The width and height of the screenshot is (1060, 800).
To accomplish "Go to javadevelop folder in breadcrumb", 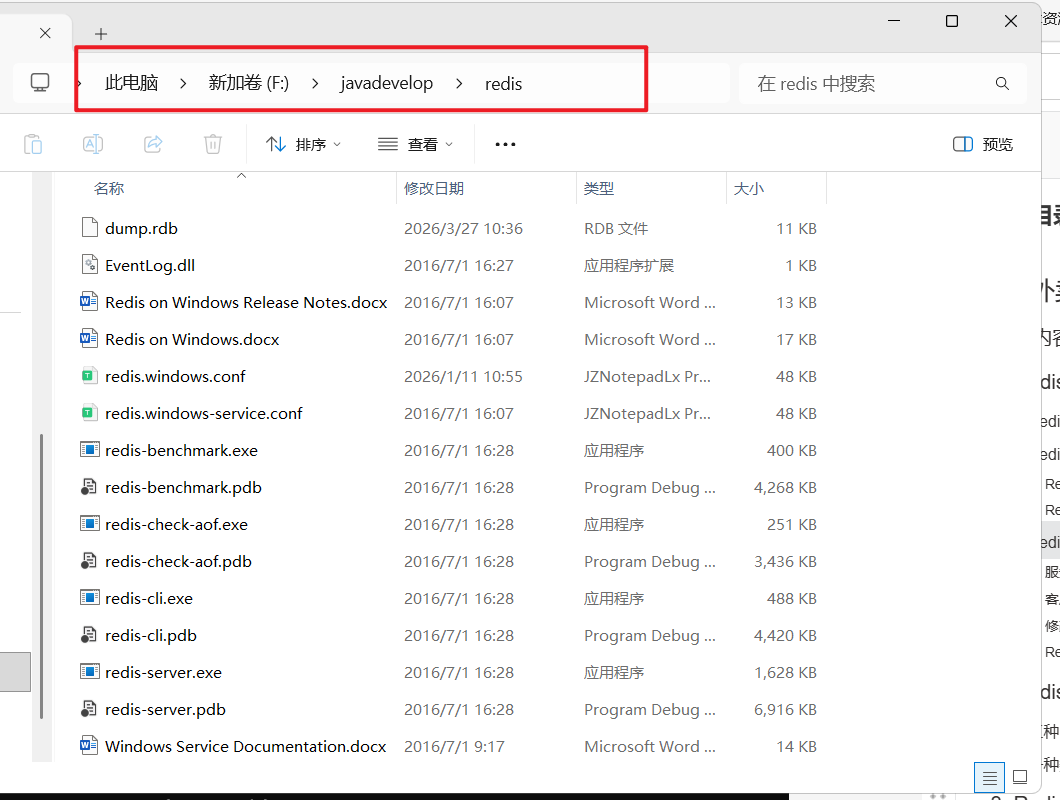I will (x=387, y=83).
